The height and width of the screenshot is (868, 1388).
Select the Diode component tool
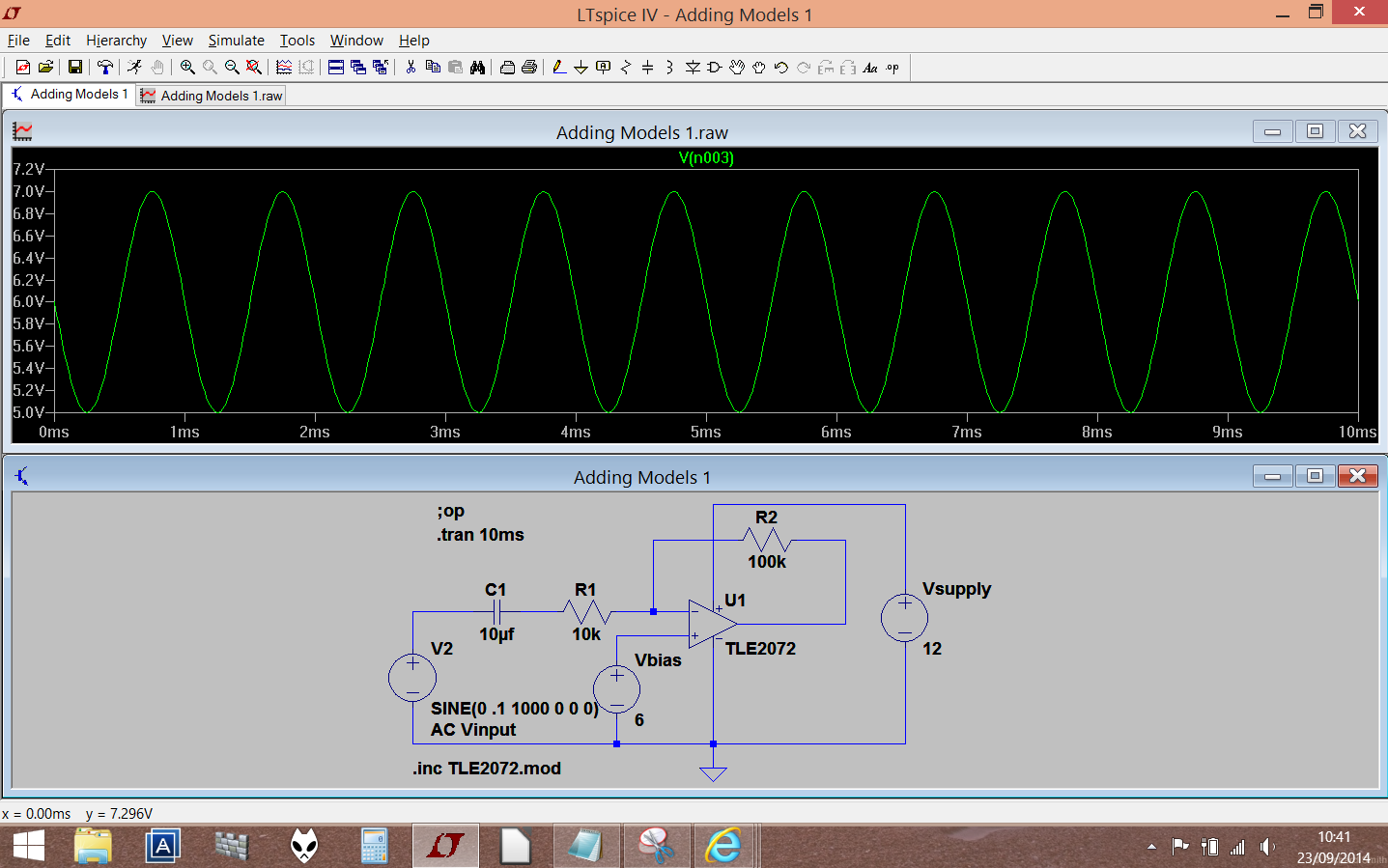click(x=693, y=67)
